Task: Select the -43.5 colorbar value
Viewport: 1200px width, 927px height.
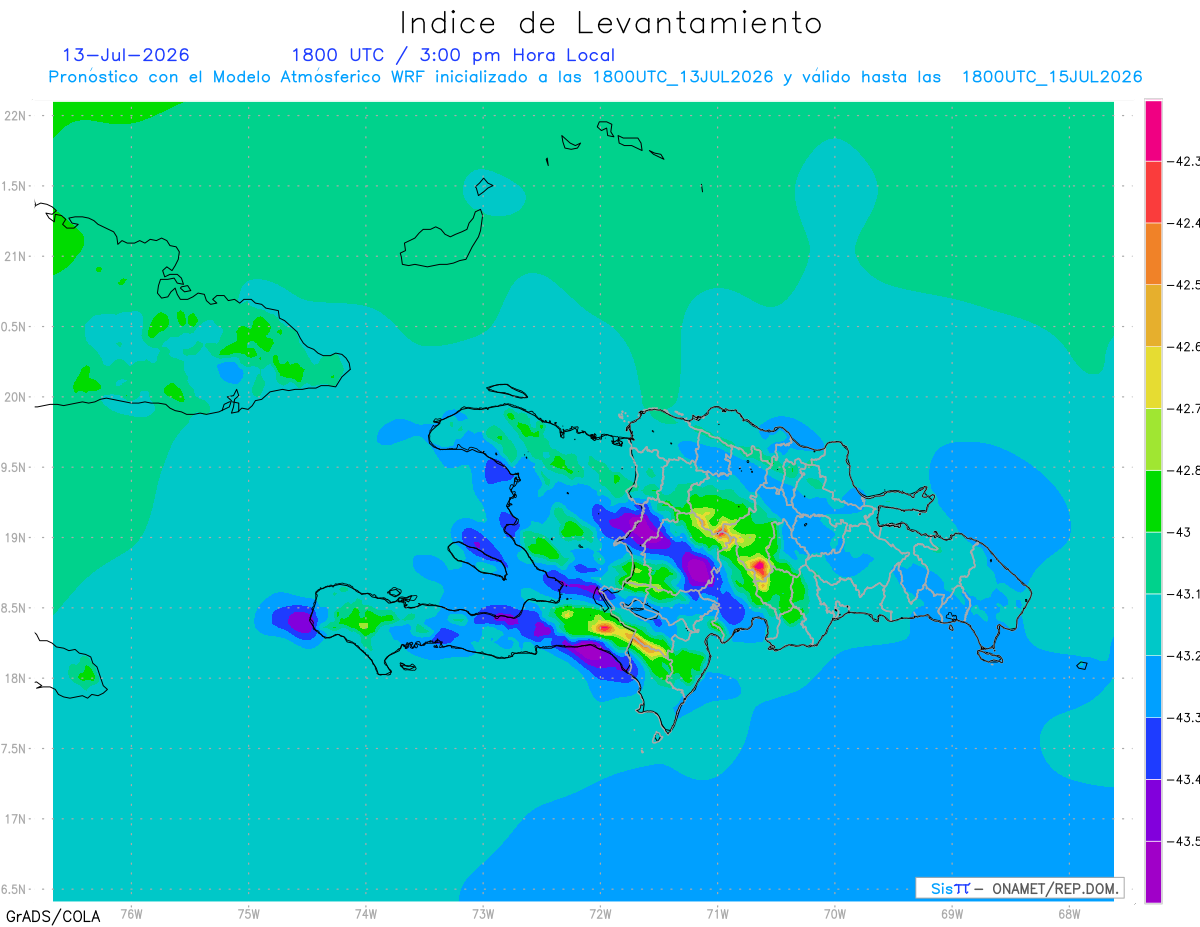Action: [1184, 841]
